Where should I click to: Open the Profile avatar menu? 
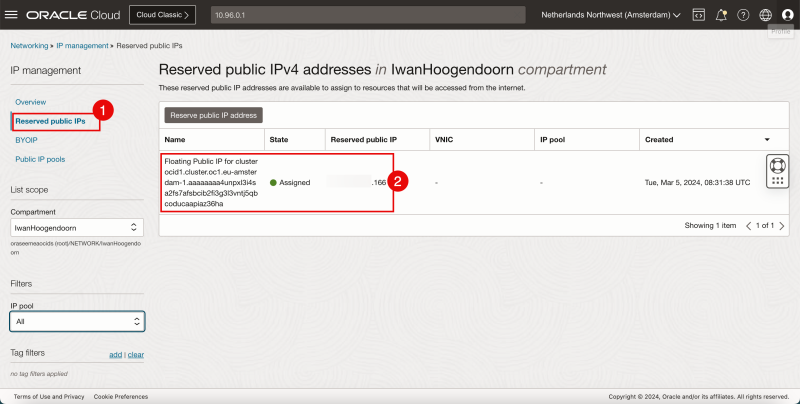(786, 15)
